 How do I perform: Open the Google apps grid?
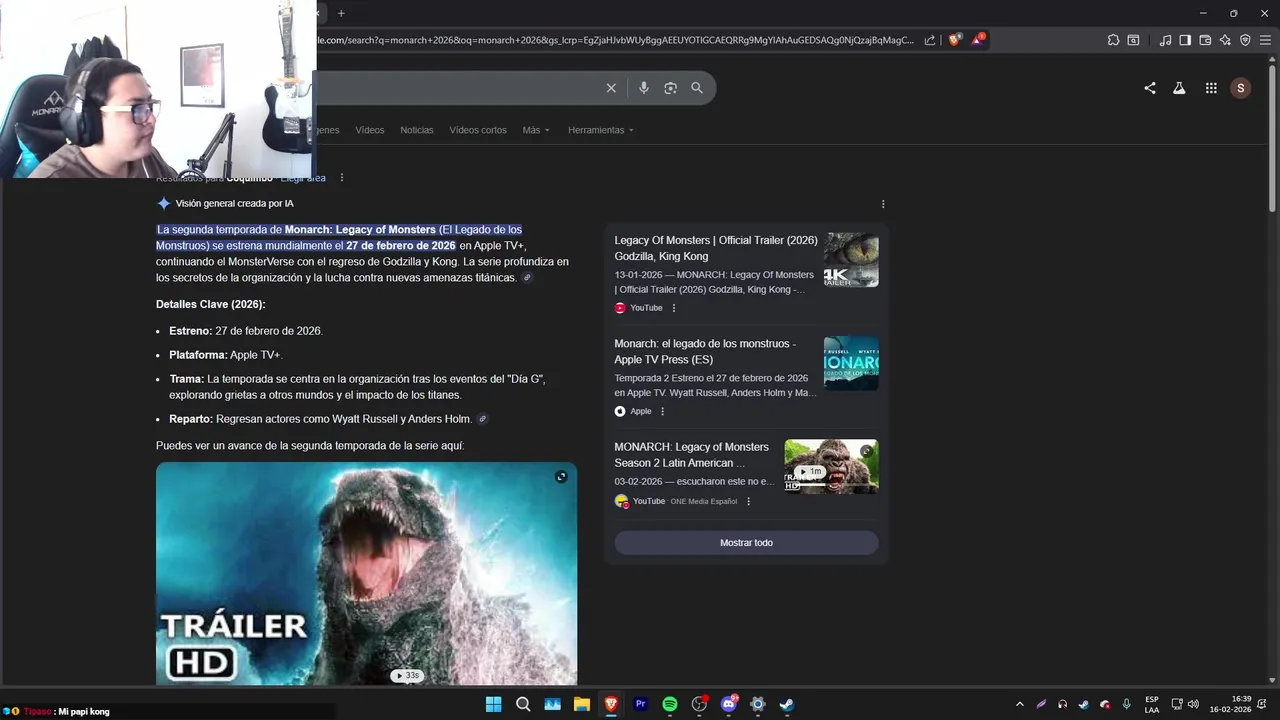pyautogui.click(x=1211, y=88)
